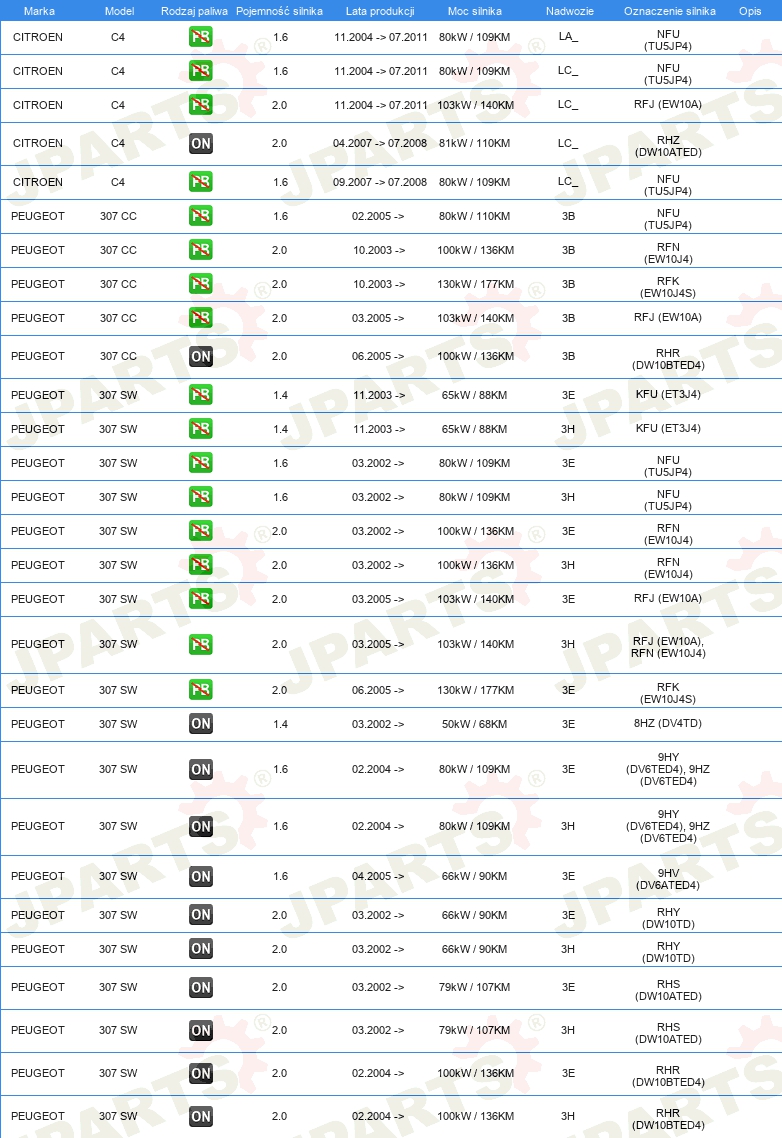The height and width of the screenshot is (1138, 782).
Task: Select the 80kW / 110KM power cell
Action: pos(474,216)
